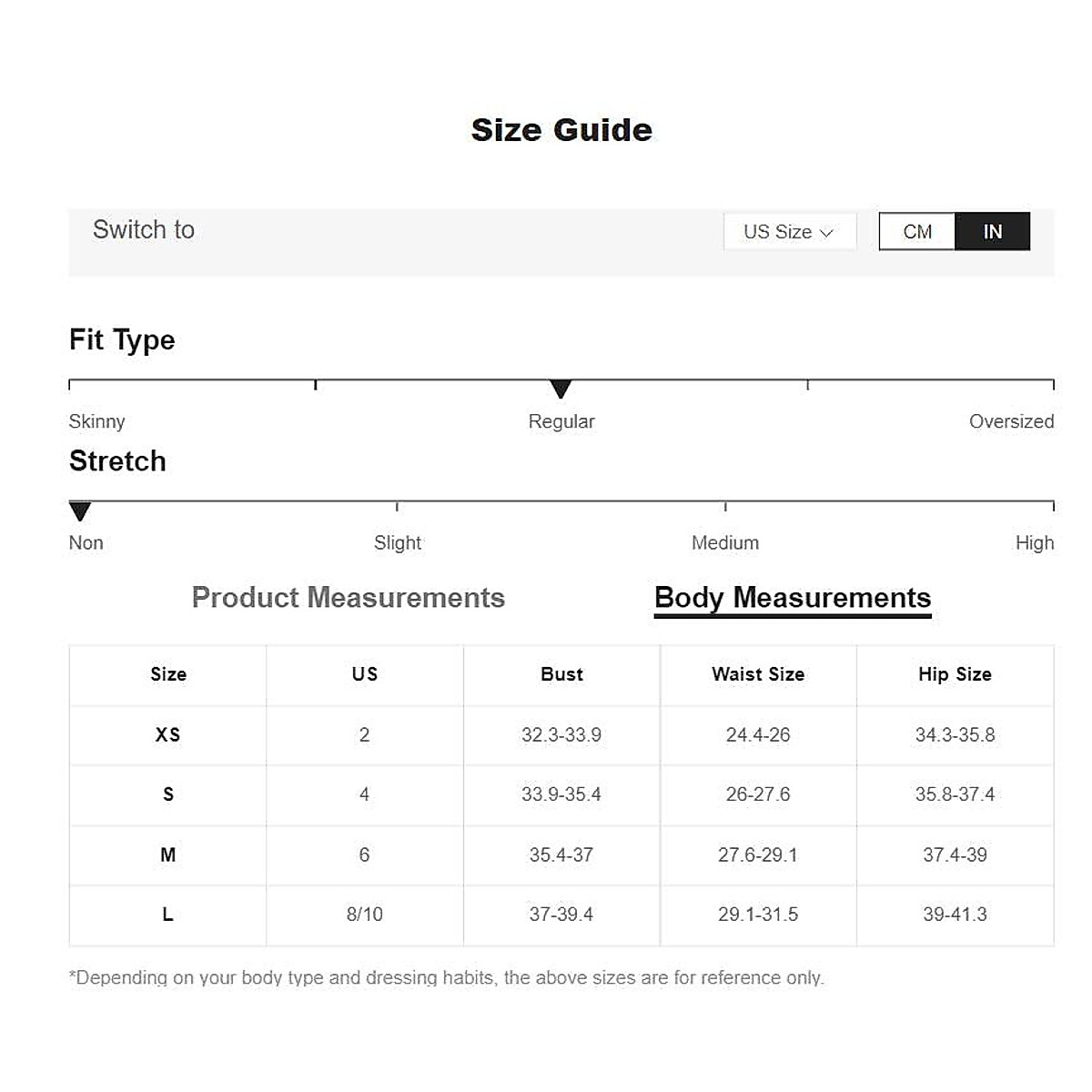Viewport: 1092px width, 1092px height.
Task: Click the Hip Size column header
Action: pos(955,674)
